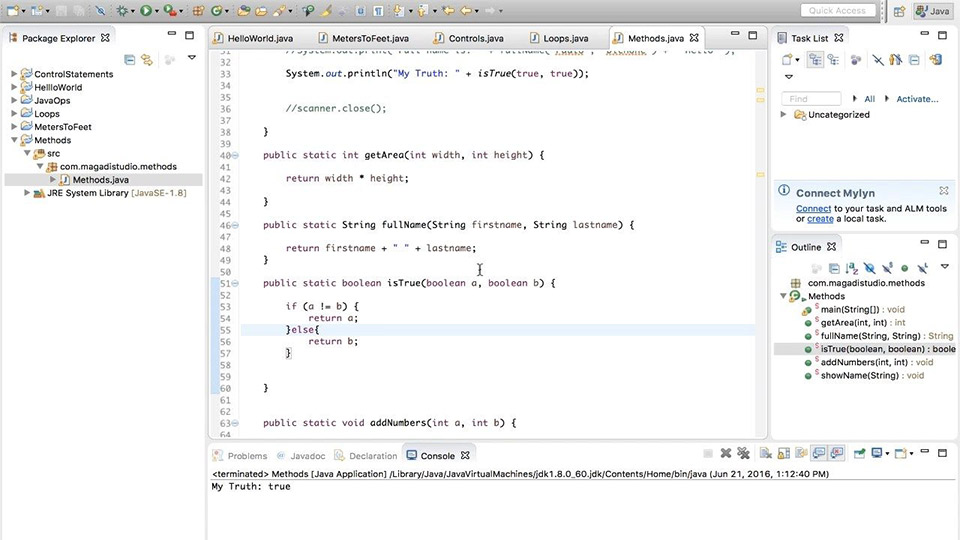This screenshot has height=540, width=960.
Task: Click the New Task icon in Task List
Action: coord(788,59)
